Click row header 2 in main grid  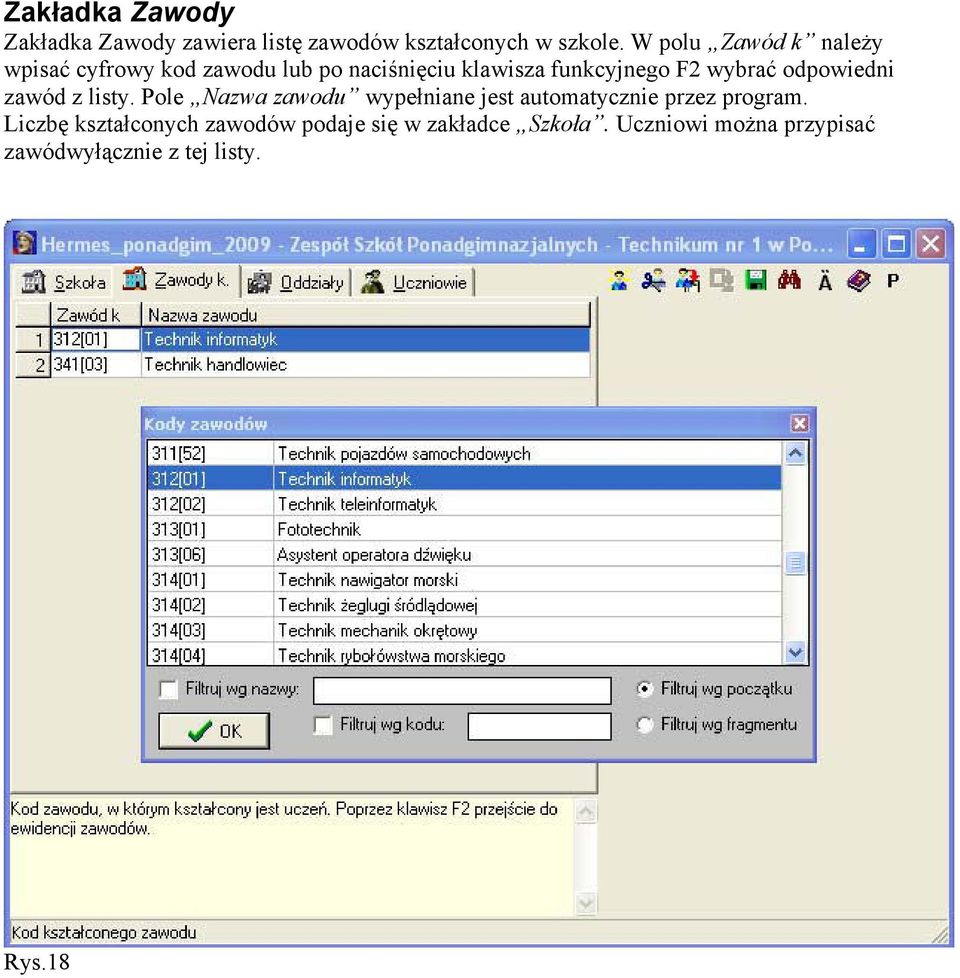32,364
